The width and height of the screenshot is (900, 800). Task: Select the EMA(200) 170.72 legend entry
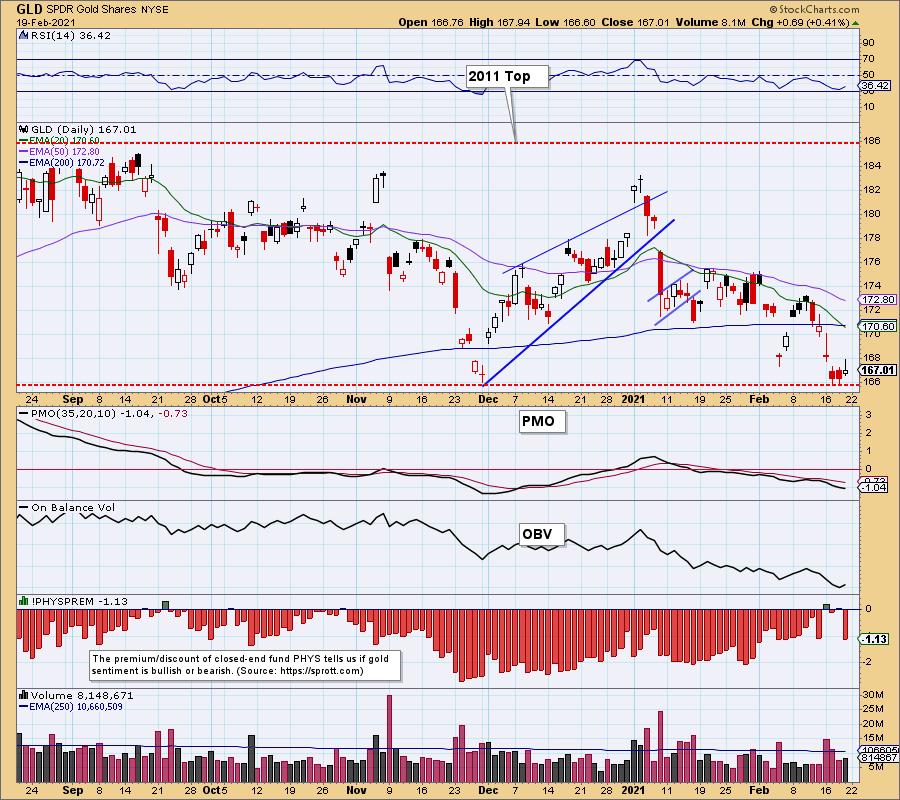61,162
